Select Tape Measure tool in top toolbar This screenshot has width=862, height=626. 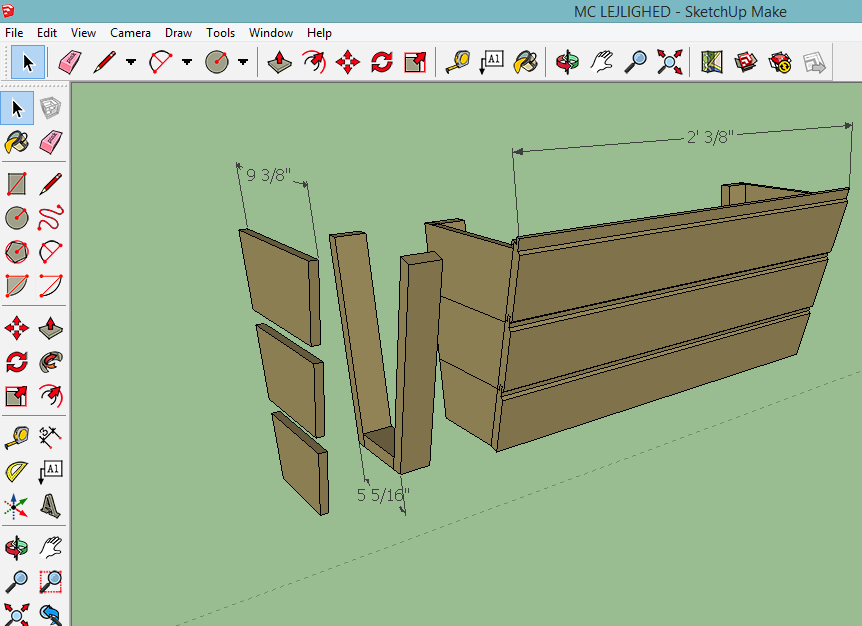(457, 62)
